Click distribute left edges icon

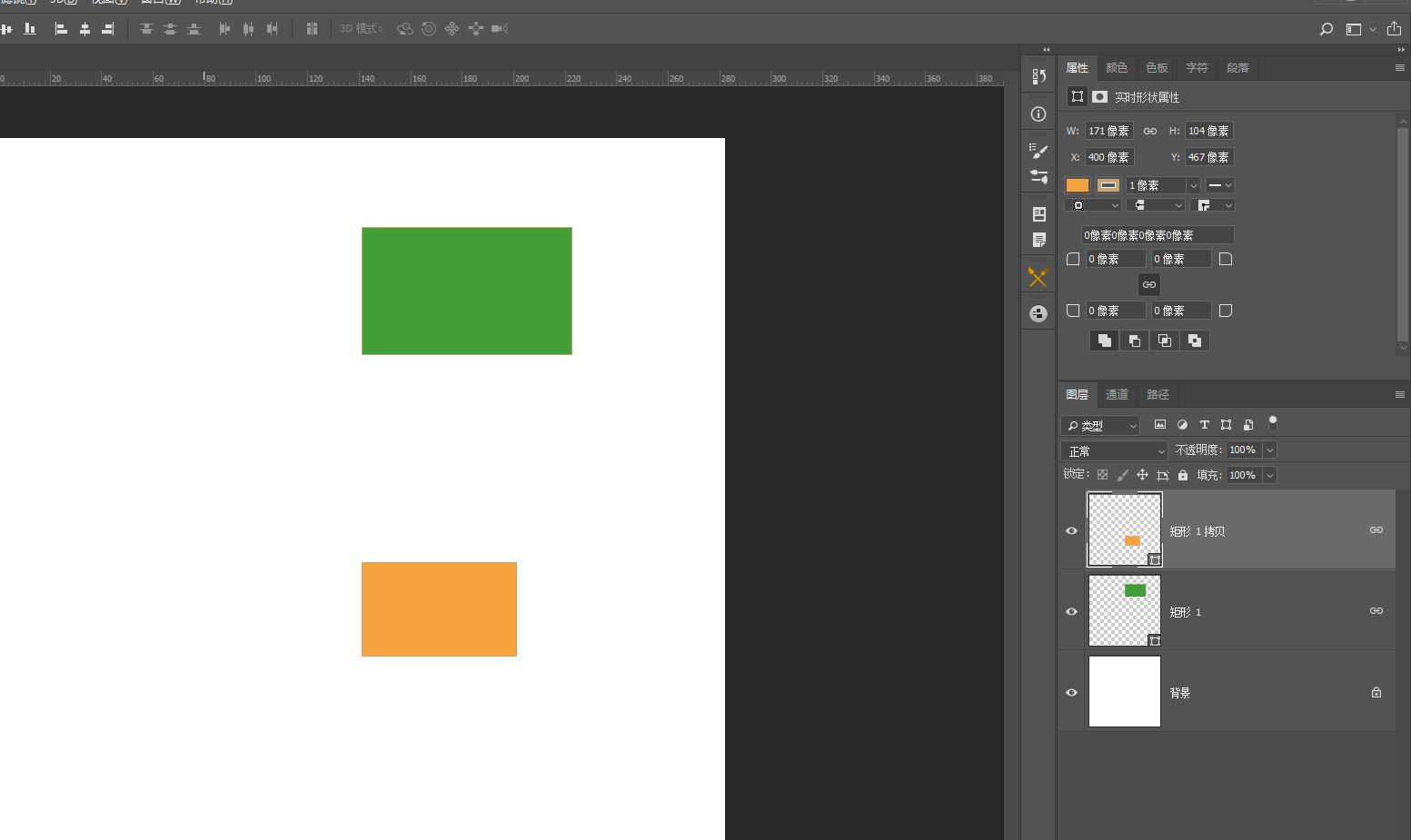tap(224, 29)
